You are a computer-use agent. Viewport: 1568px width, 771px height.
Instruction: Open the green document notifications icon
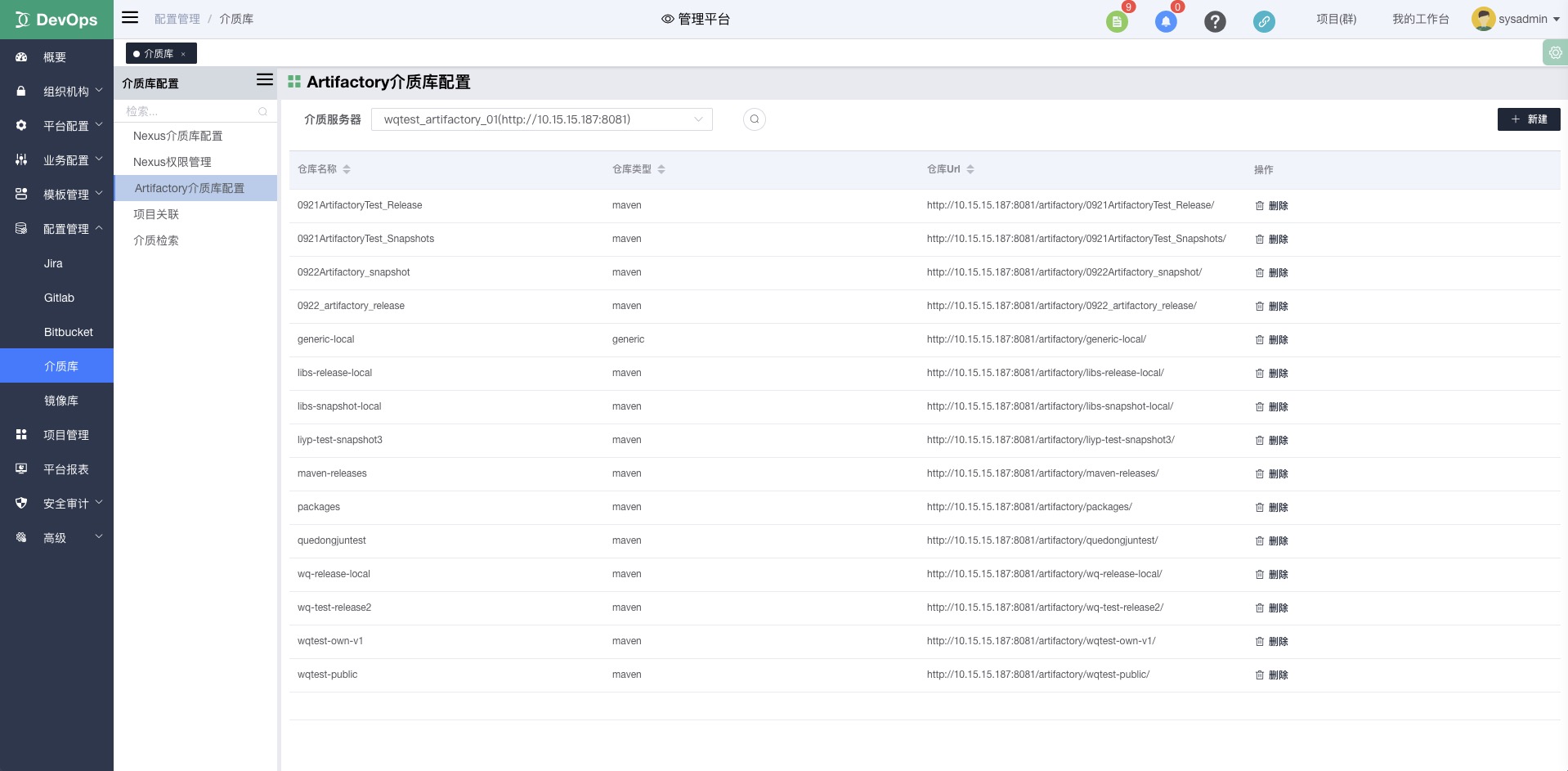pos(1117,21)
